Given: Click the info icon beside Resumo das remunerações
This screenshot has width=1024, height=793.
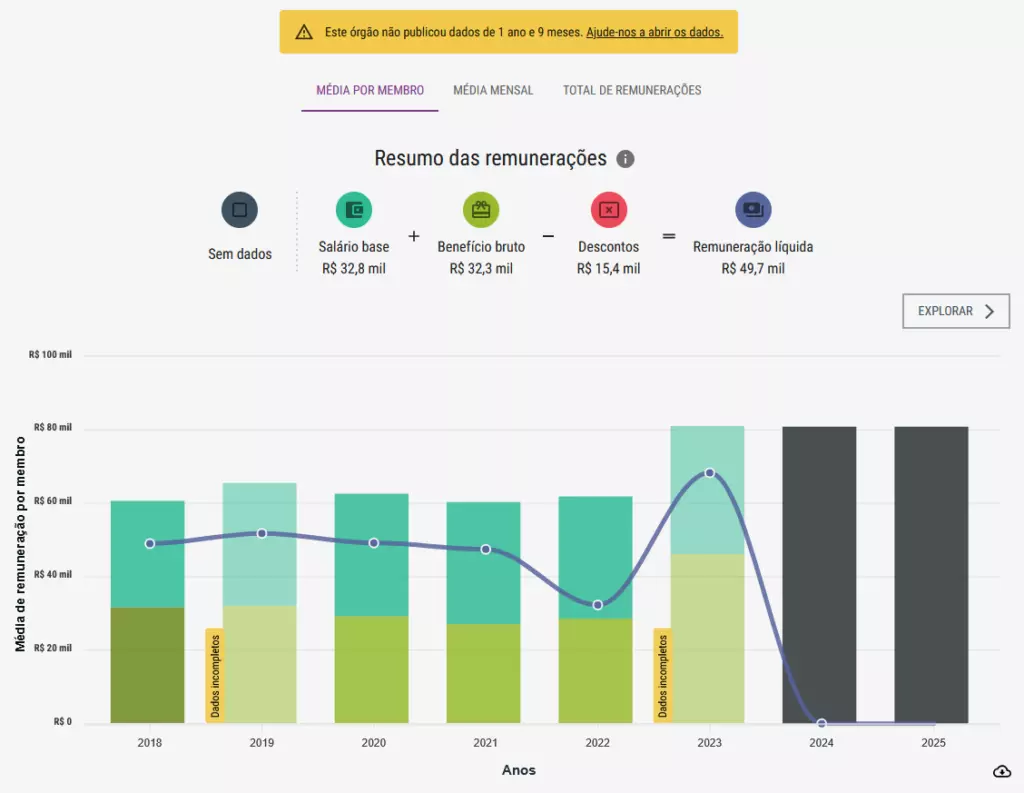Looking at the screenshot, I should [x=625, y=159].
